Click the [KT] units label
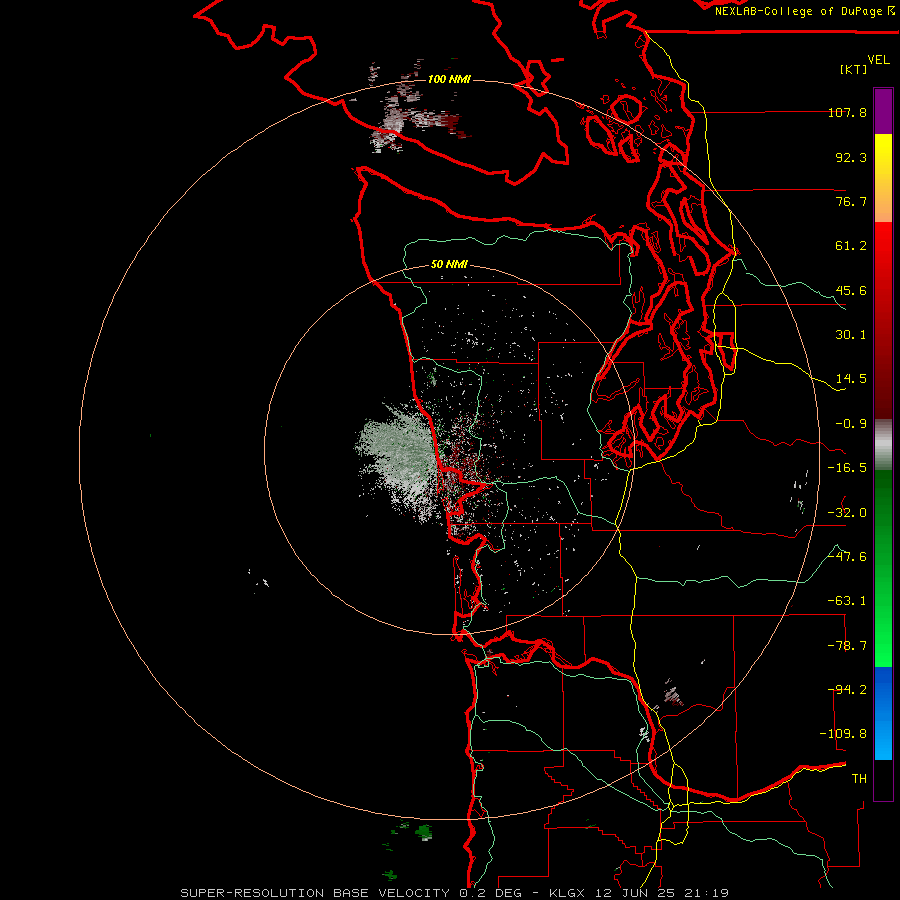Viewport: 900px width, 900px height. (x=853, y=69)
